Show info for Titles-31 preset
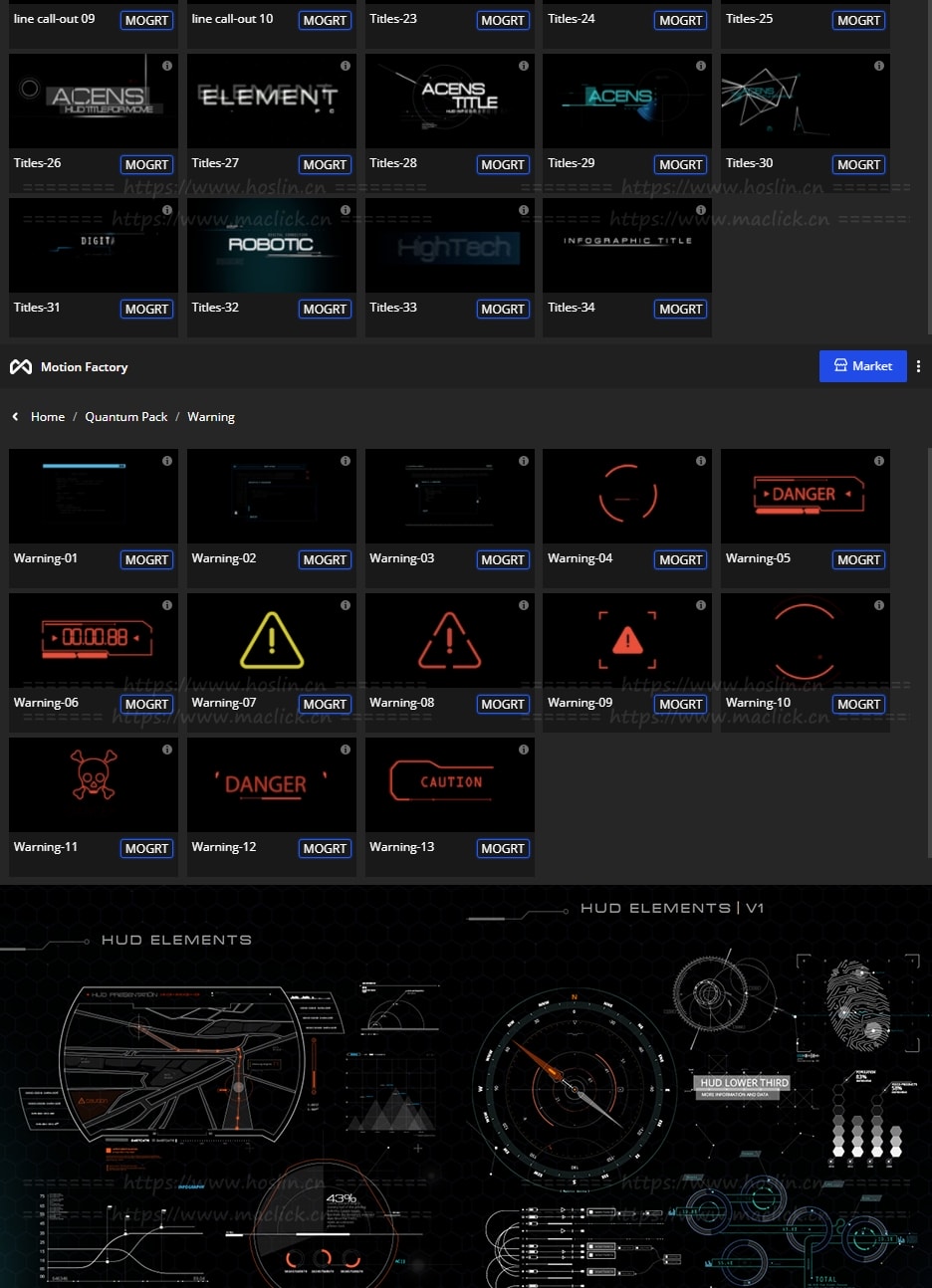 click(x=167, y=210)
